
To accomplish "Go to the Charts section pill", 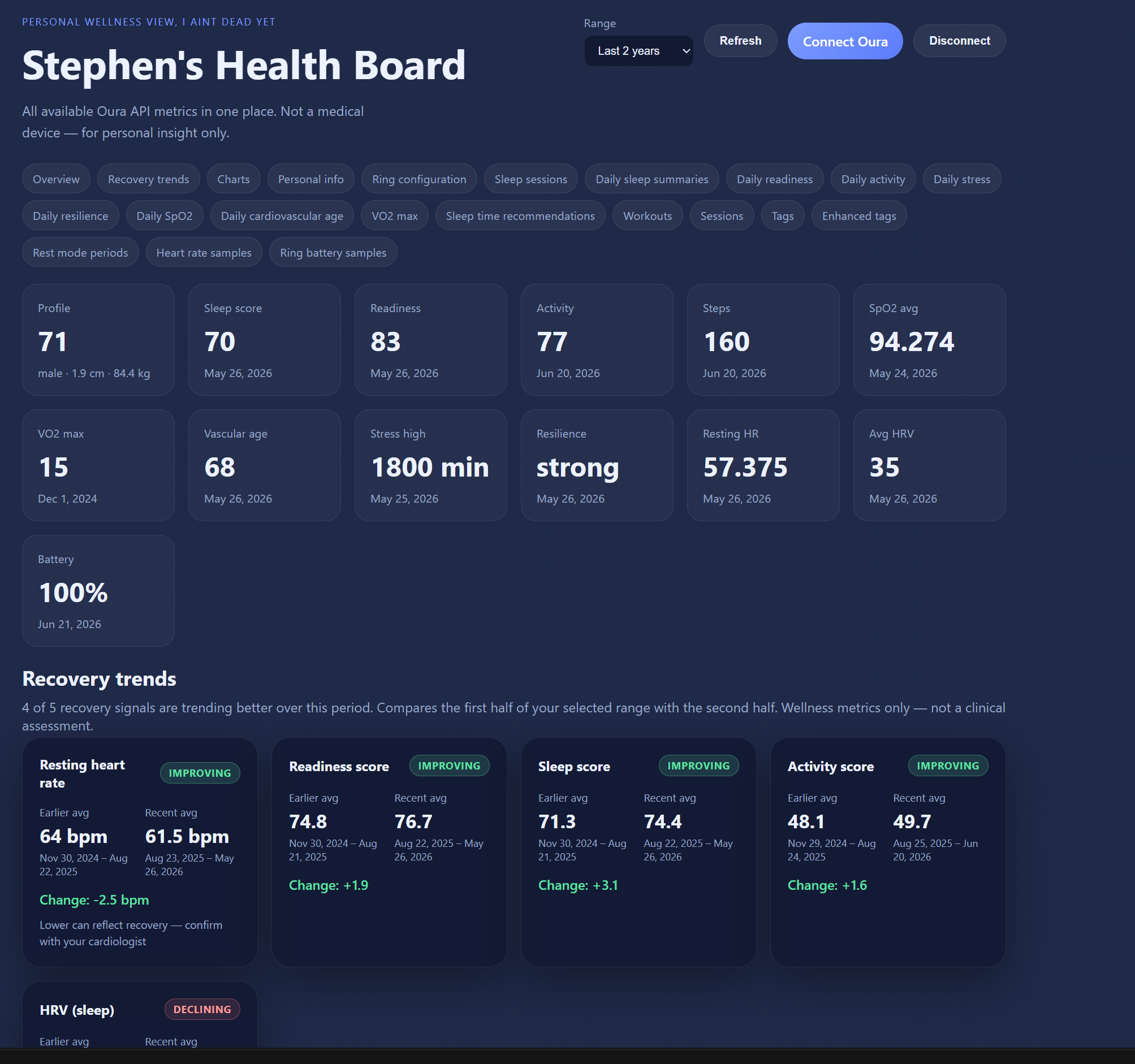I will [234, 179].
